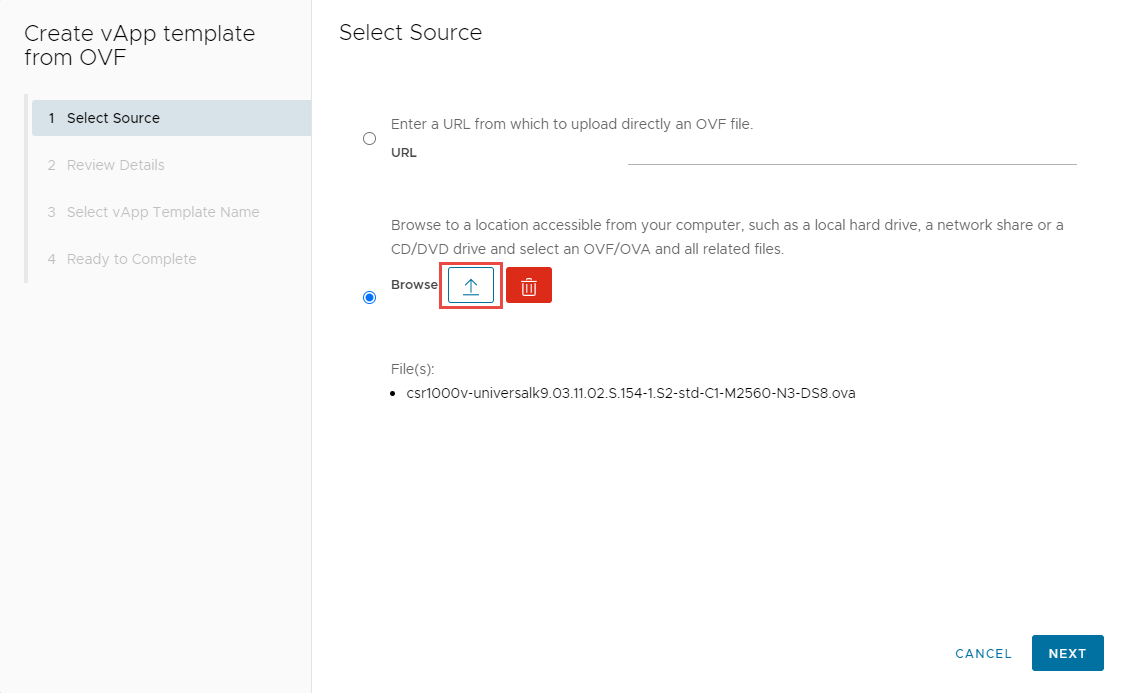Screen dimensions: 1147x693
Task: Jump to step 3 Select vApp Template Name
Action: pyautogui.click(x=162, y=212)
